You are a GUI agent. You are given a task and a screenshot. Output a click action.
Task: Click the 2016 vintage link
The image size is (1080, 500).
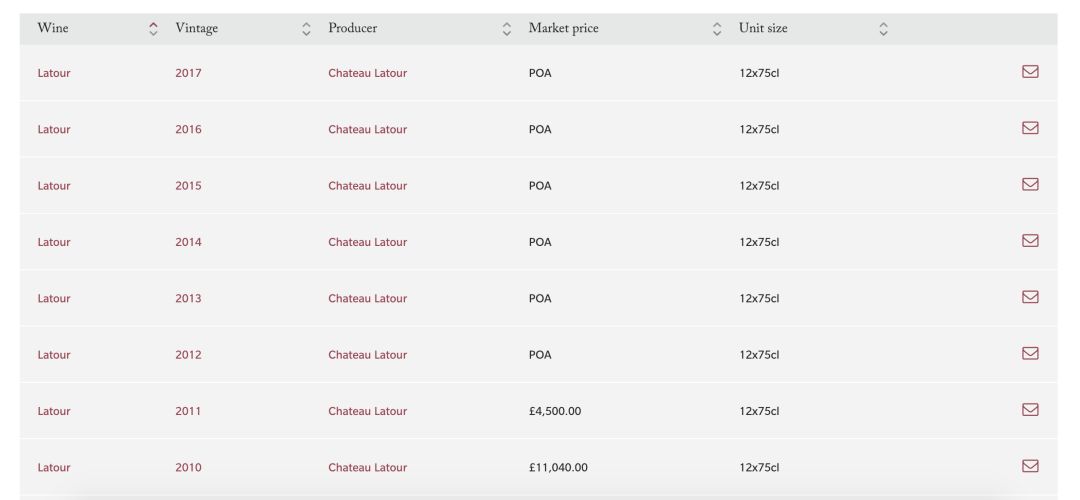click(188, 129)
